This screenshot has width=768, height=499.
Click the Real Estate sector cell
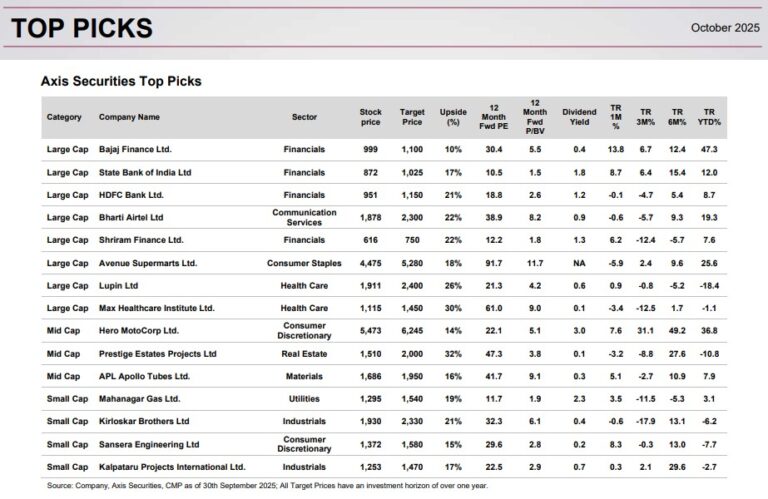[x=304, y=354]
